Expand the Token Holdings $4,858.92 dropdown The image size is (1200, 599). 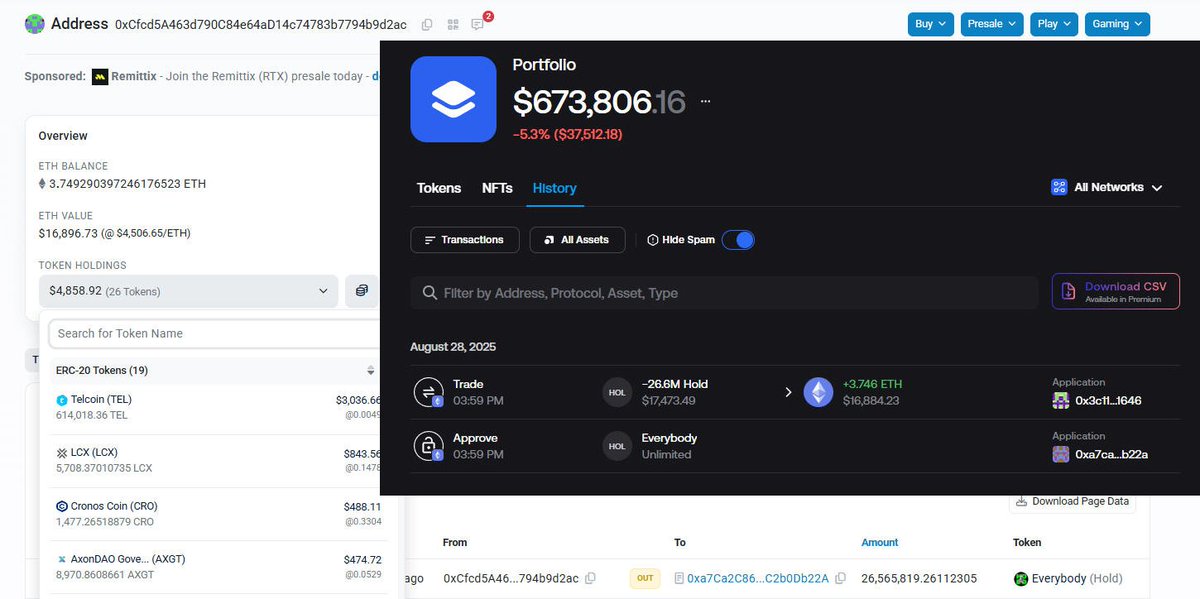pyautogui.click(x=189, y=291)
